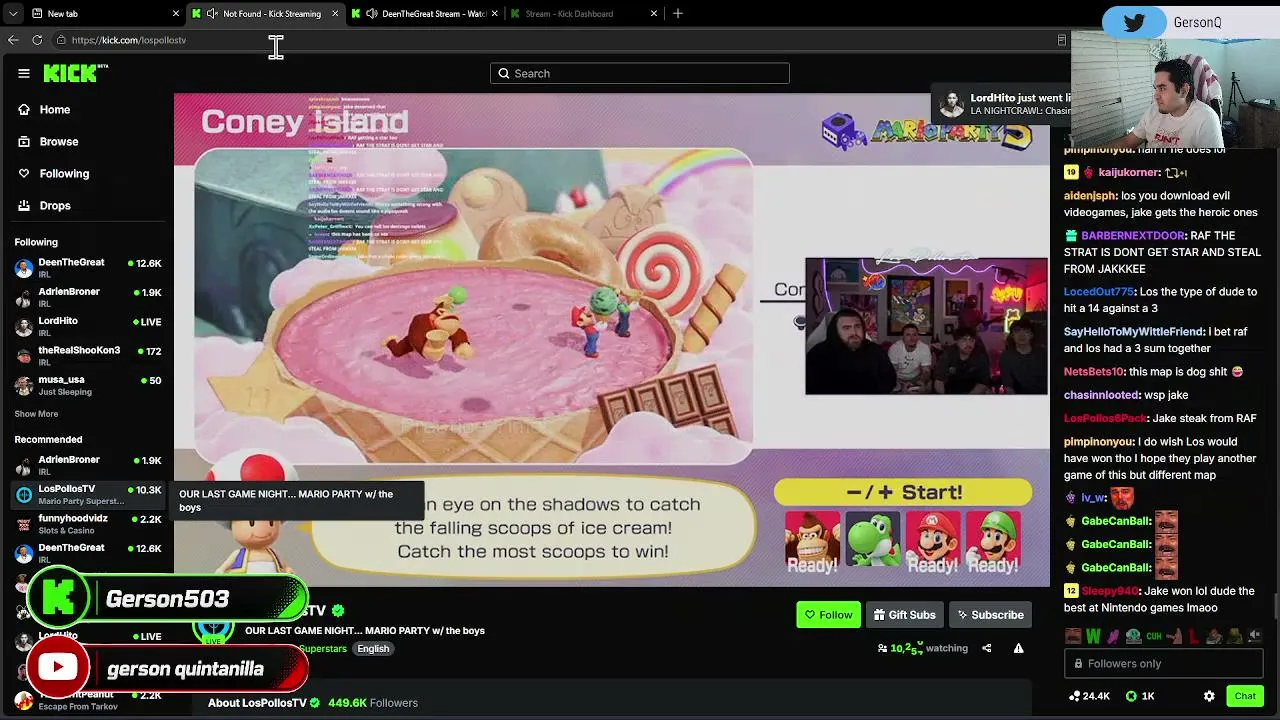The image size is (1280, 720).
Task: Click SayHelloToMyWittleFriend username in chat
Action: click(1134, 332)
